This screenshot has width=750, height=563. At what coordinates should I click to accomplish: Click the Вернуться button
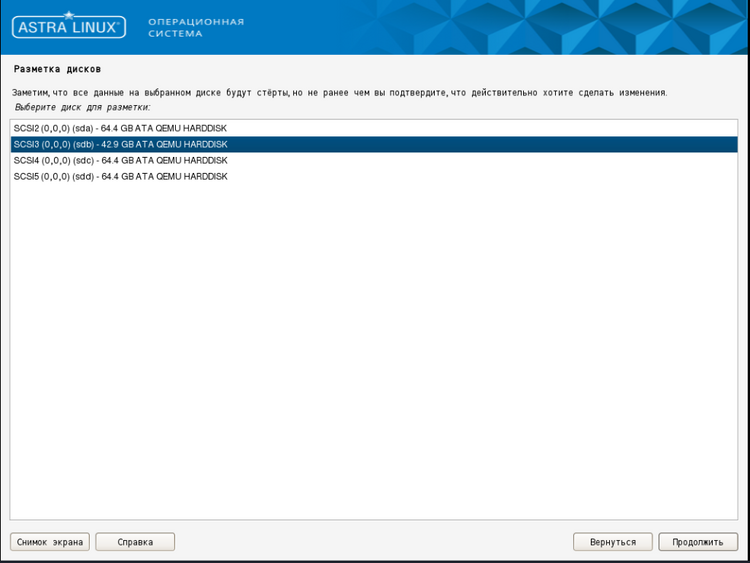(x=612, y=542)
